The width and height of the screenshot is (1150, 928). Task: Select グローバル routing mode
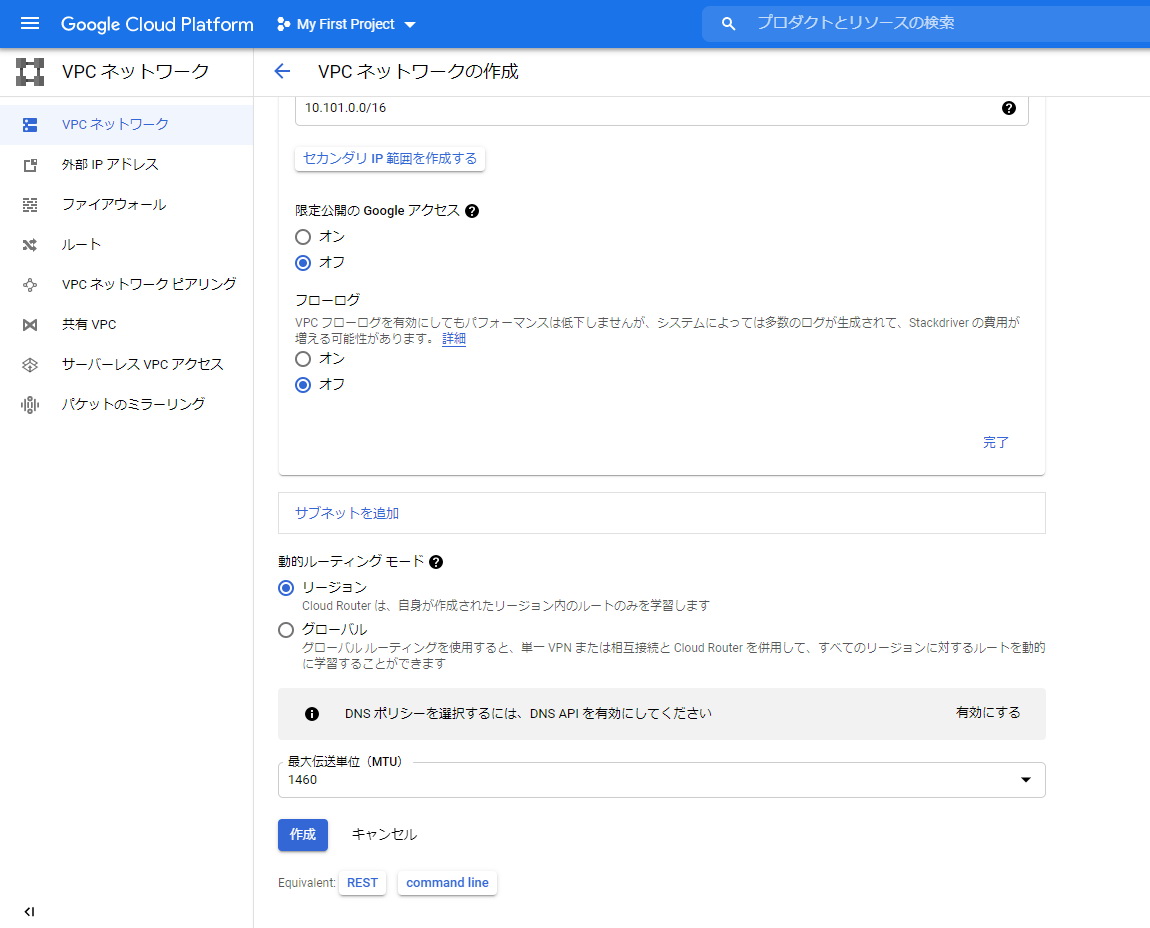click(x=286, y=630)
